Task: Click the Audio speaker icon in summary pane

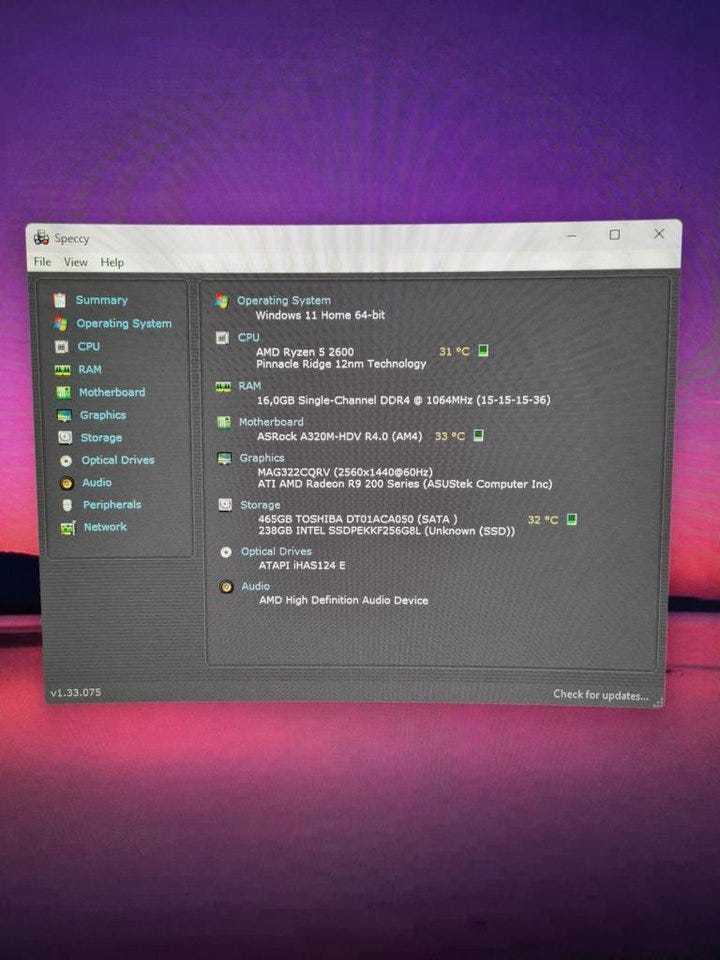Action: tap(227, 587)
